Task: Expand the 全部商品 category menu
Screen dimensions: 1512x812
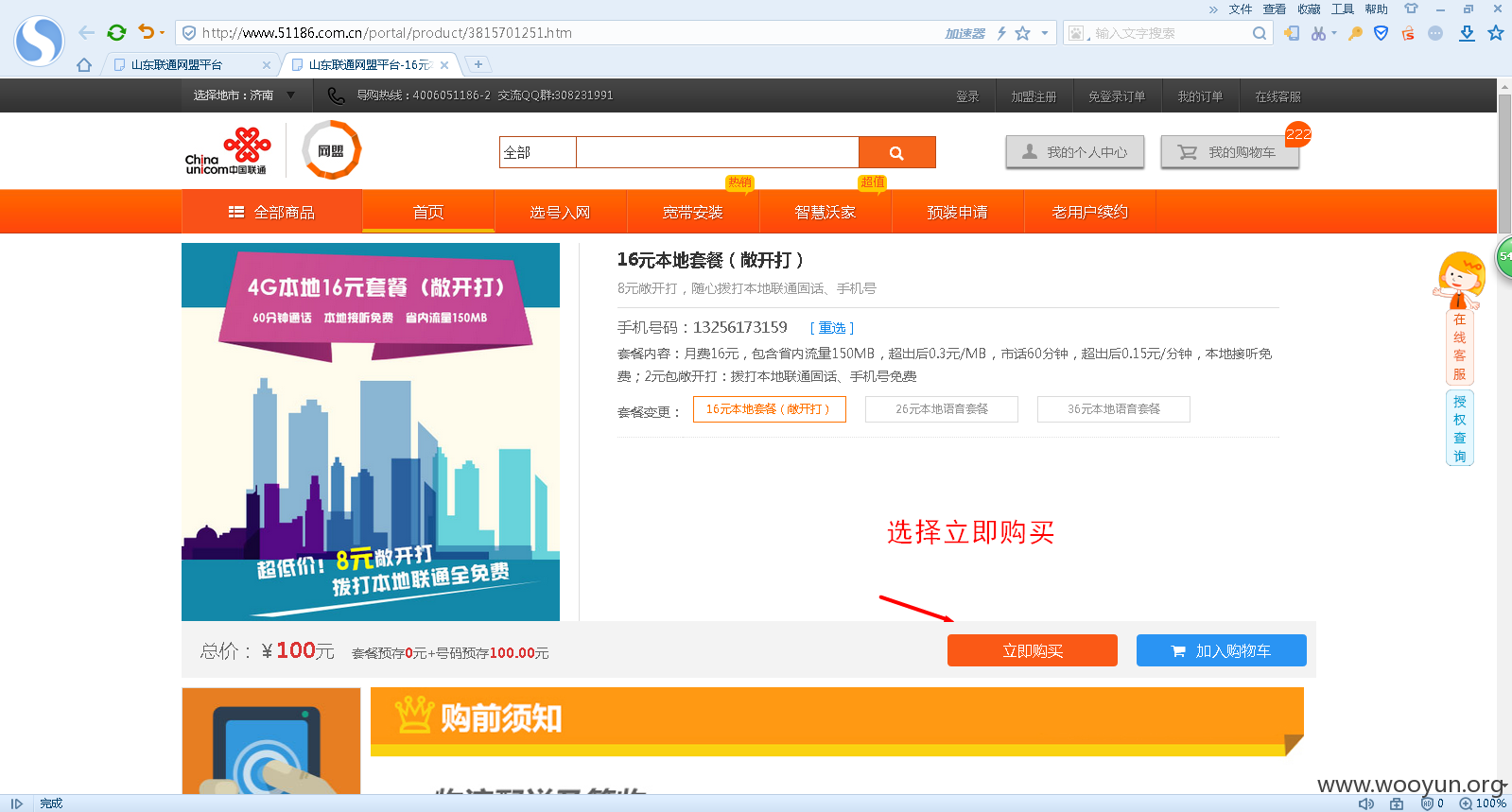Action: (x=272, y=212)
